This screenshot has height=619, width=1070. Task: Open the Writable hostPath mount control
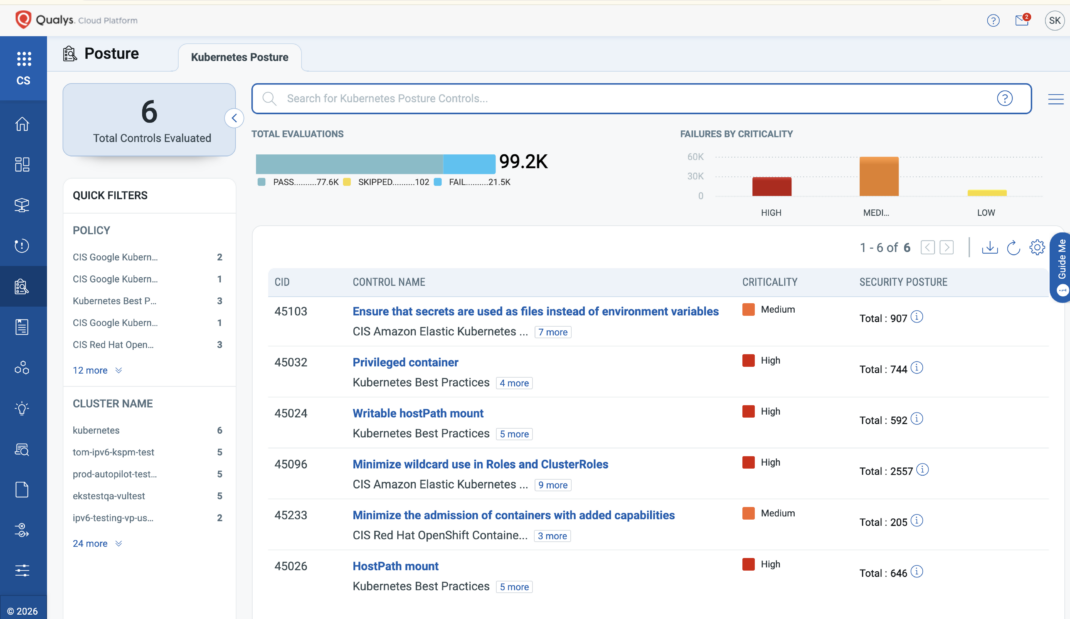pyautogui.click(x=418, y=413)
